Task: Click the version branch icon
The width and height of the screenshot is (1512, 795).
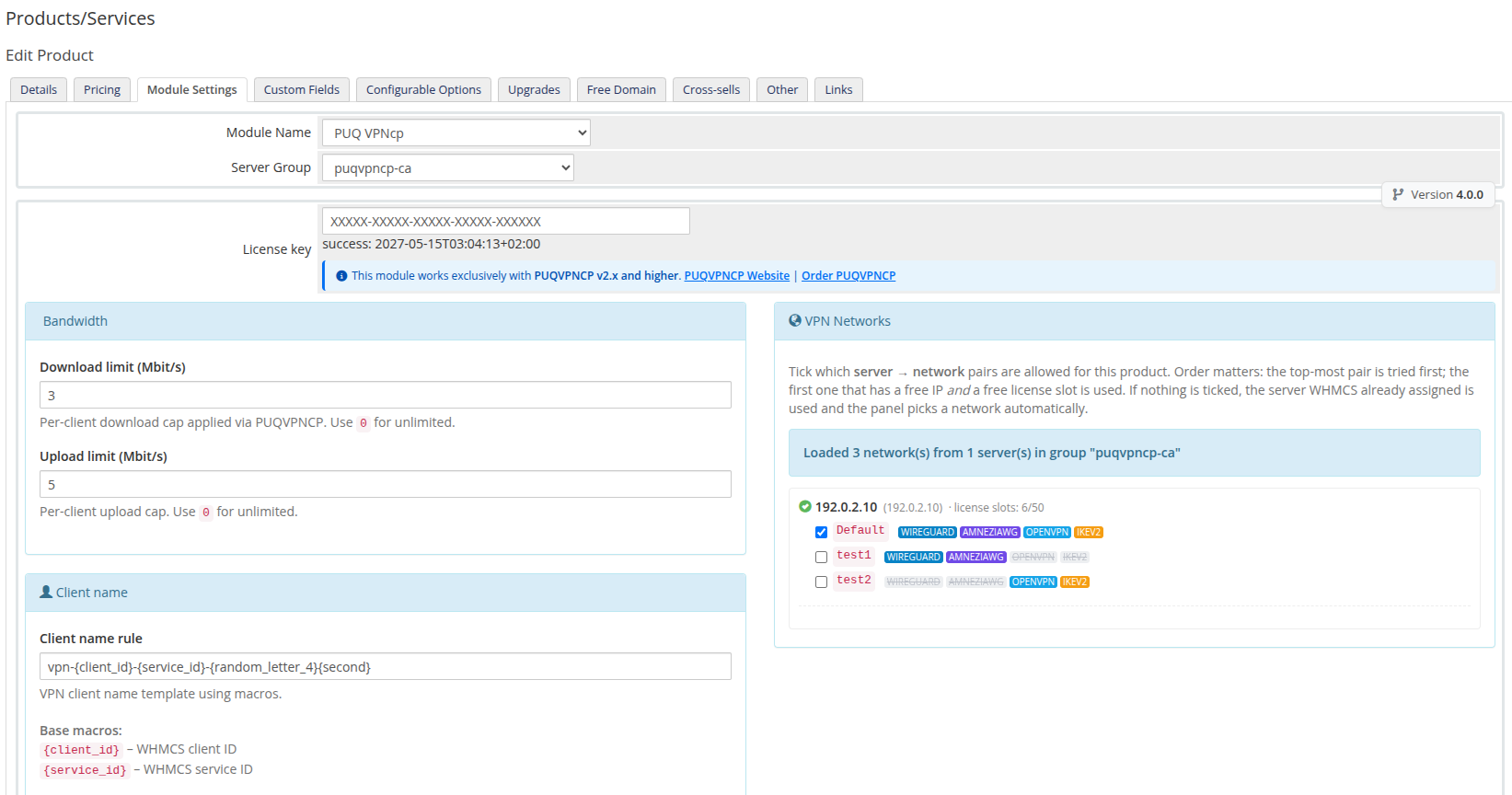Action: coord(1398,194)
